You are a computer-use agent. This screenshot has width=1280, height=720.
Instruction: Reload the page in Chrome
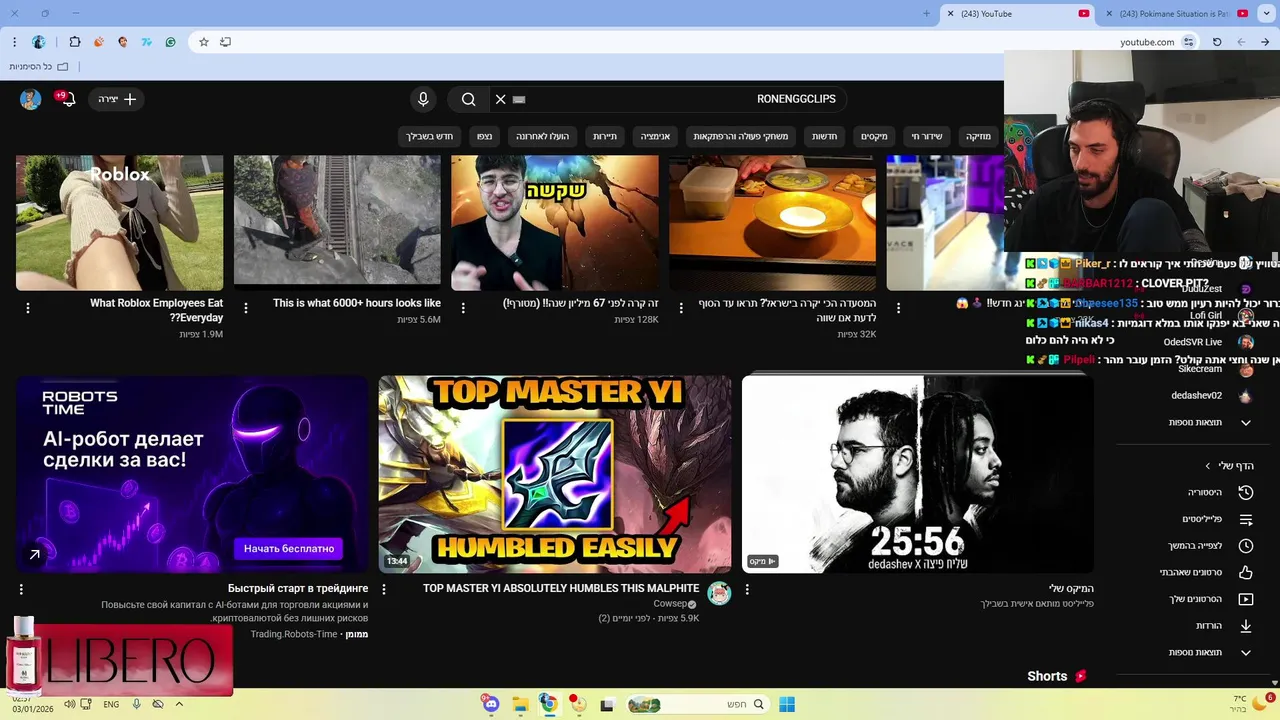(x=1217, y=42)
